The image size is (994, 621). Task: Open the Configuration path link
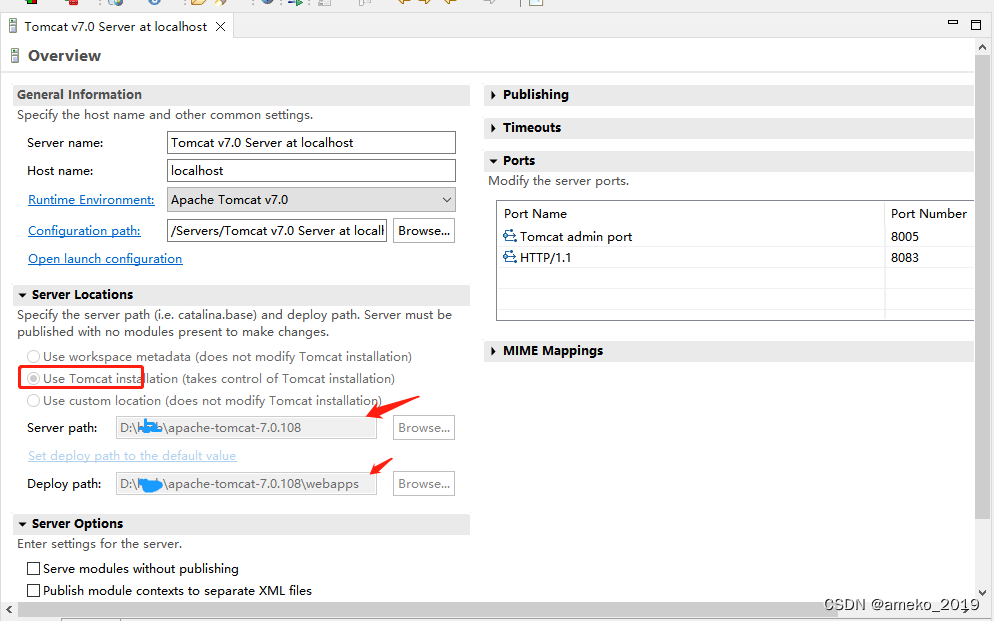tap(84, 231)
